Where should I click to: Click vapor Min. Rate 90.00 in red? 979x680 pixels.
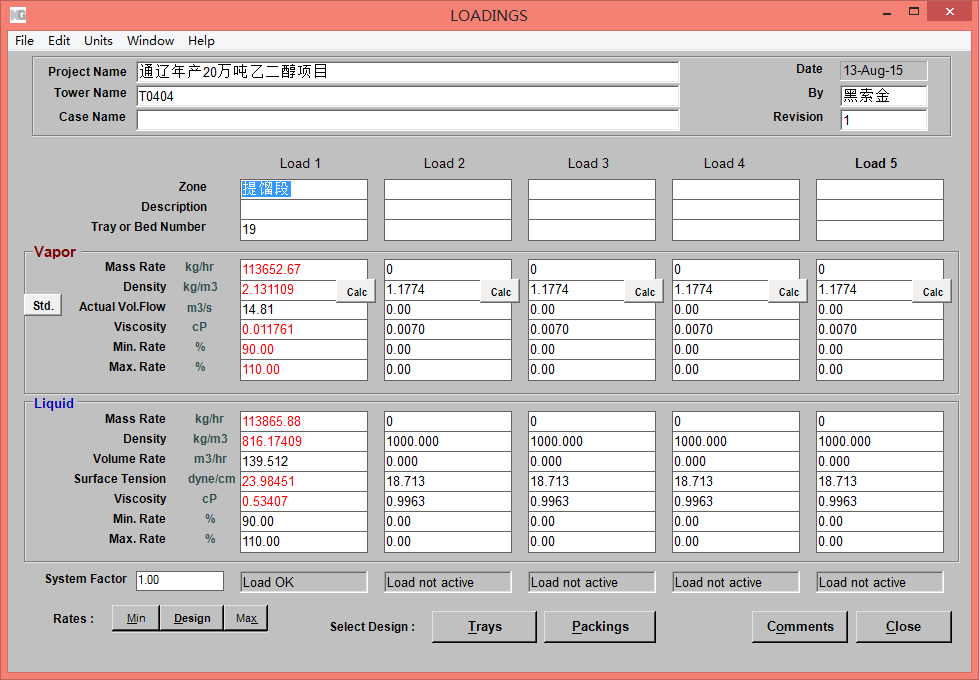304,350
